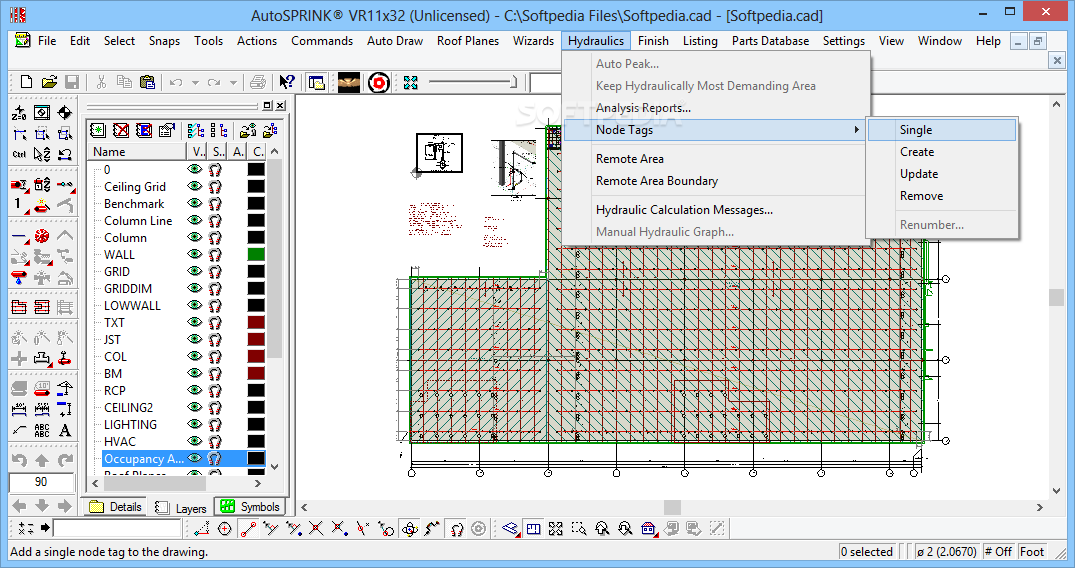This screenshot has height=568, width=1075.
Task: Click the Foot units status bar entry
Action: coord(1032,552)
